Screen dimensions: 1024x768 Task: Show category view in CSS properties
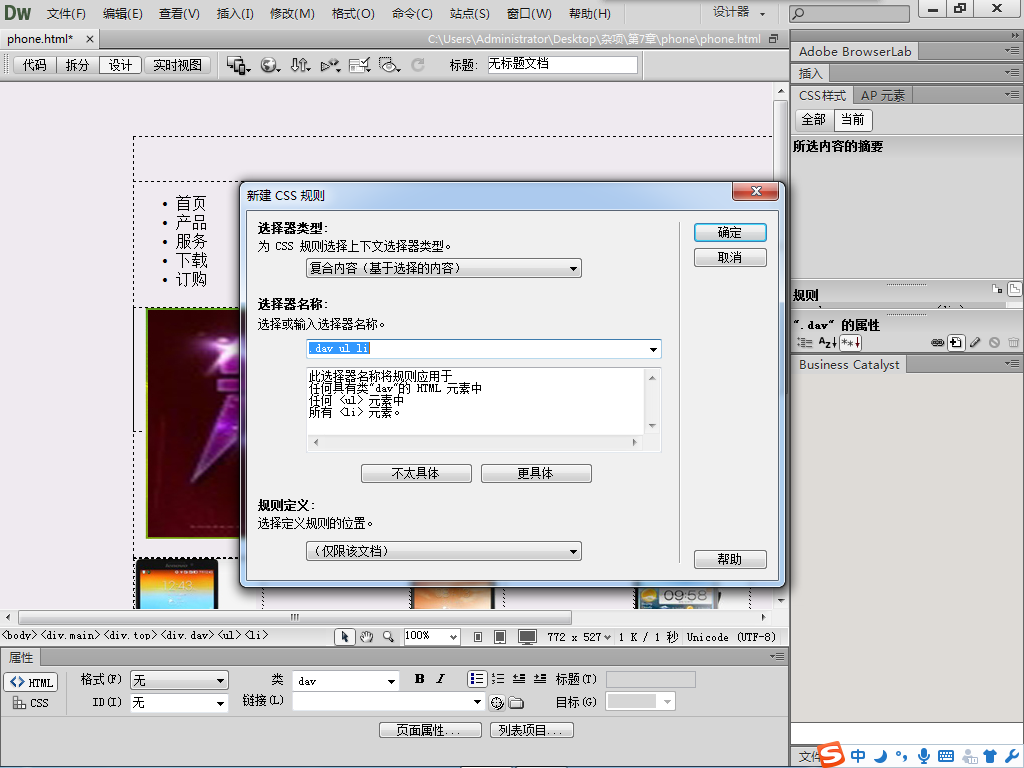coord(805,342)
